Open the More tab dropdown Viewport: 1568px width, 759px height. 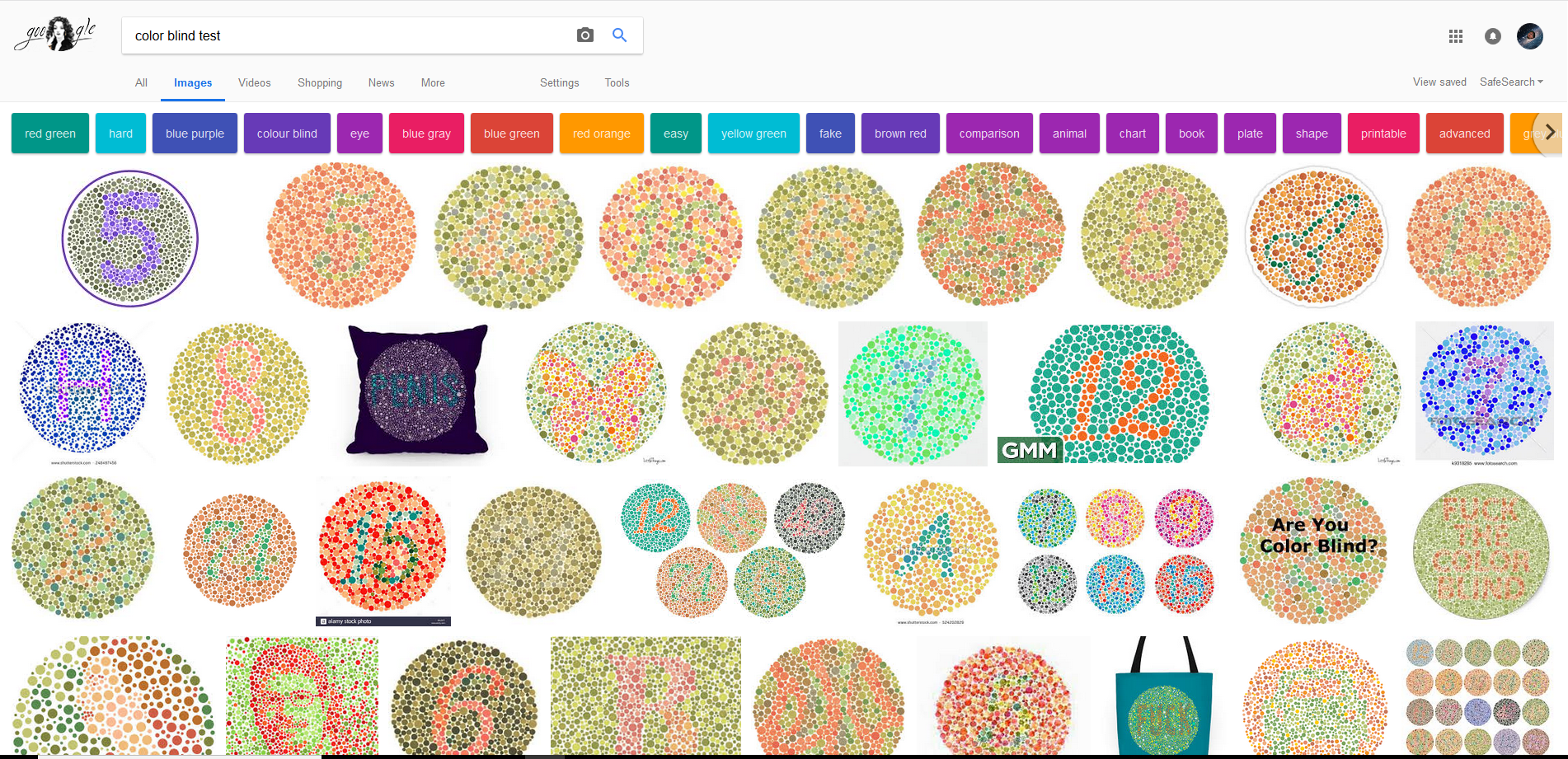[x=433, y=82]
